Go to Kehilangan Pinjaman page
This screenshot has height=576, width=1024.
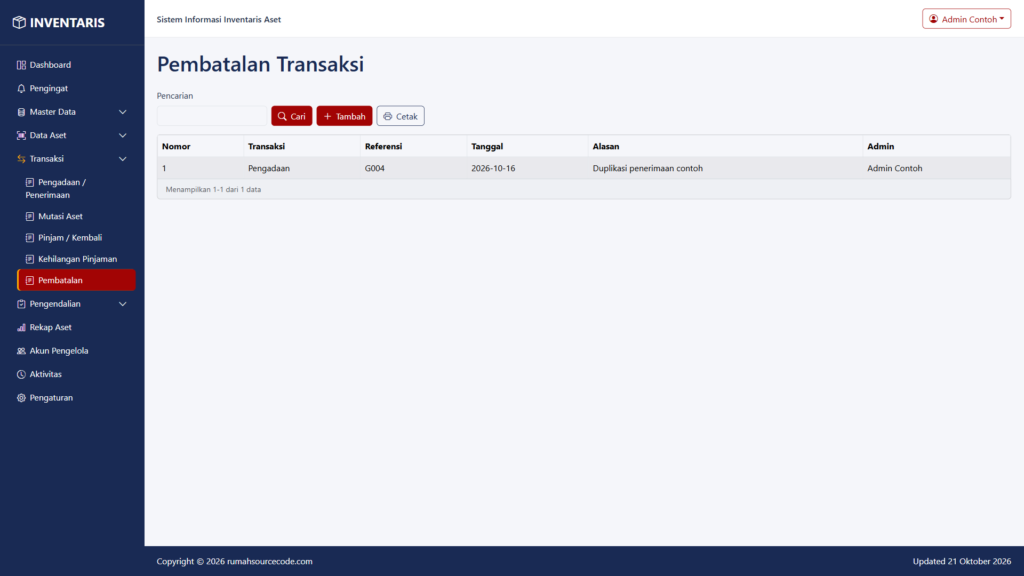(76, 259)
